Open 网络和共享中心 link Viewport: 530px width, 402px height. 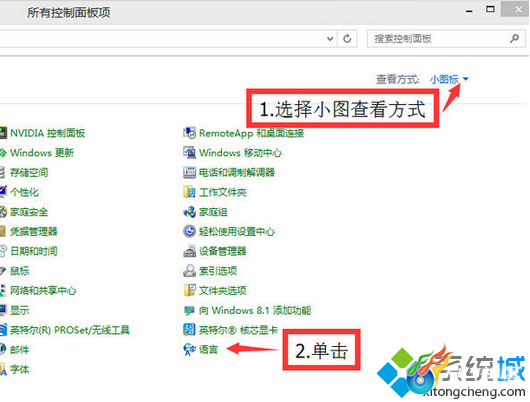tap(43, 290)
